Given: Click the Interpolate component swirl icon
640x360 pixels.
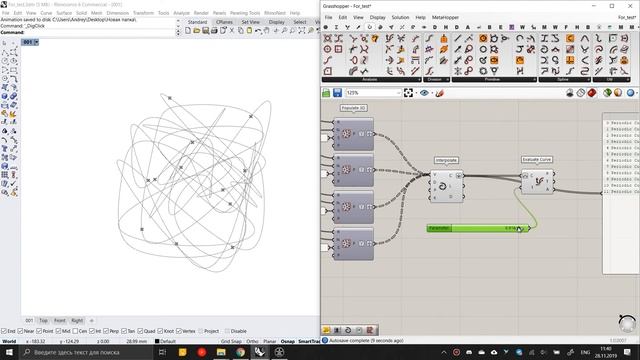Looking at the screenshot, I should coord(442,187).
